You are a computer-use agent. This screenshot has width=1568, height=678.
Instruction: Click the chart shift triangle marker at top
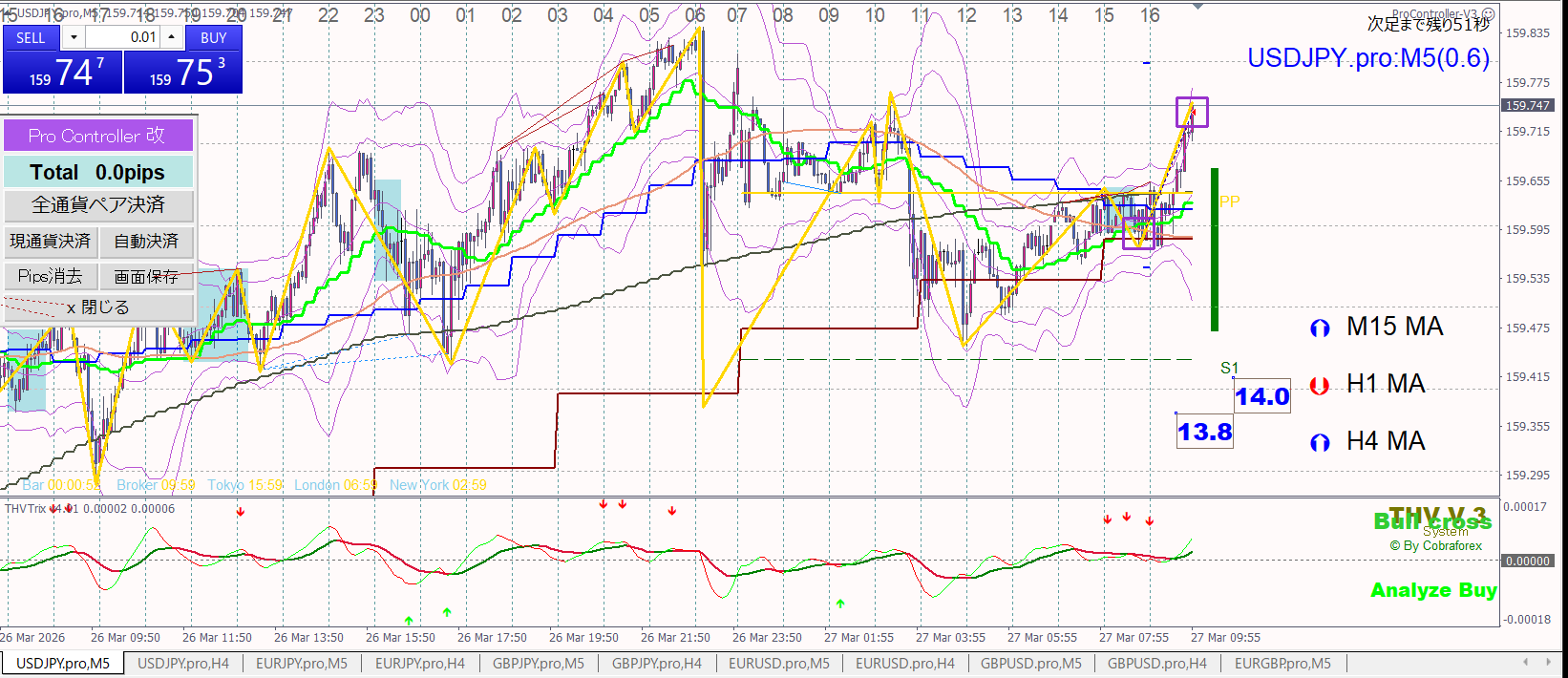tap(1197, 7)
